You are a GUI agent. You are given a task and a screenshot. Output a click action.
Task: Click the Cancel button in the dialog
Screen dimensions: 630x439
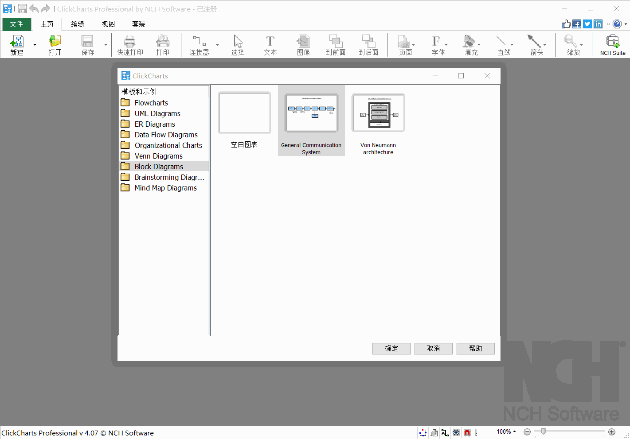(433, 348)
